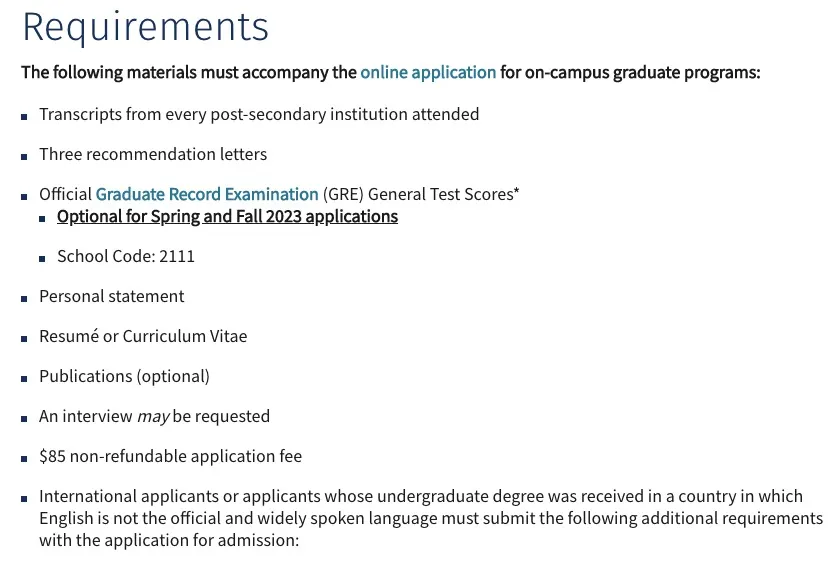Click the underlined Optional for Spring and Fall 2023 text
Image resolution: width=838 pixels, height=563 pixels.
[227, 216]
